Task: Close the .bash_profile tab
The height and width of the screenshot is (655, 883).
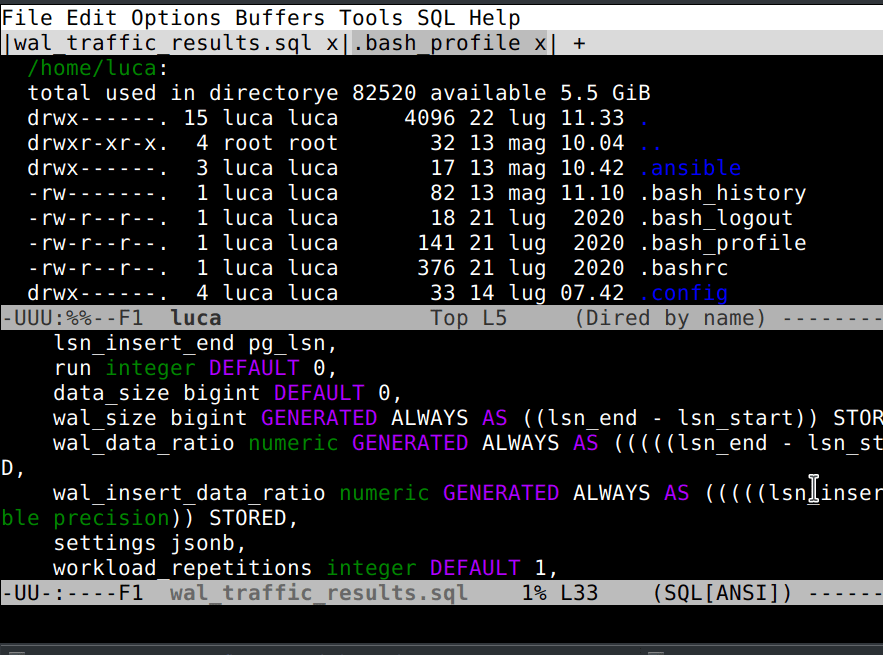Action: point(537,43)
